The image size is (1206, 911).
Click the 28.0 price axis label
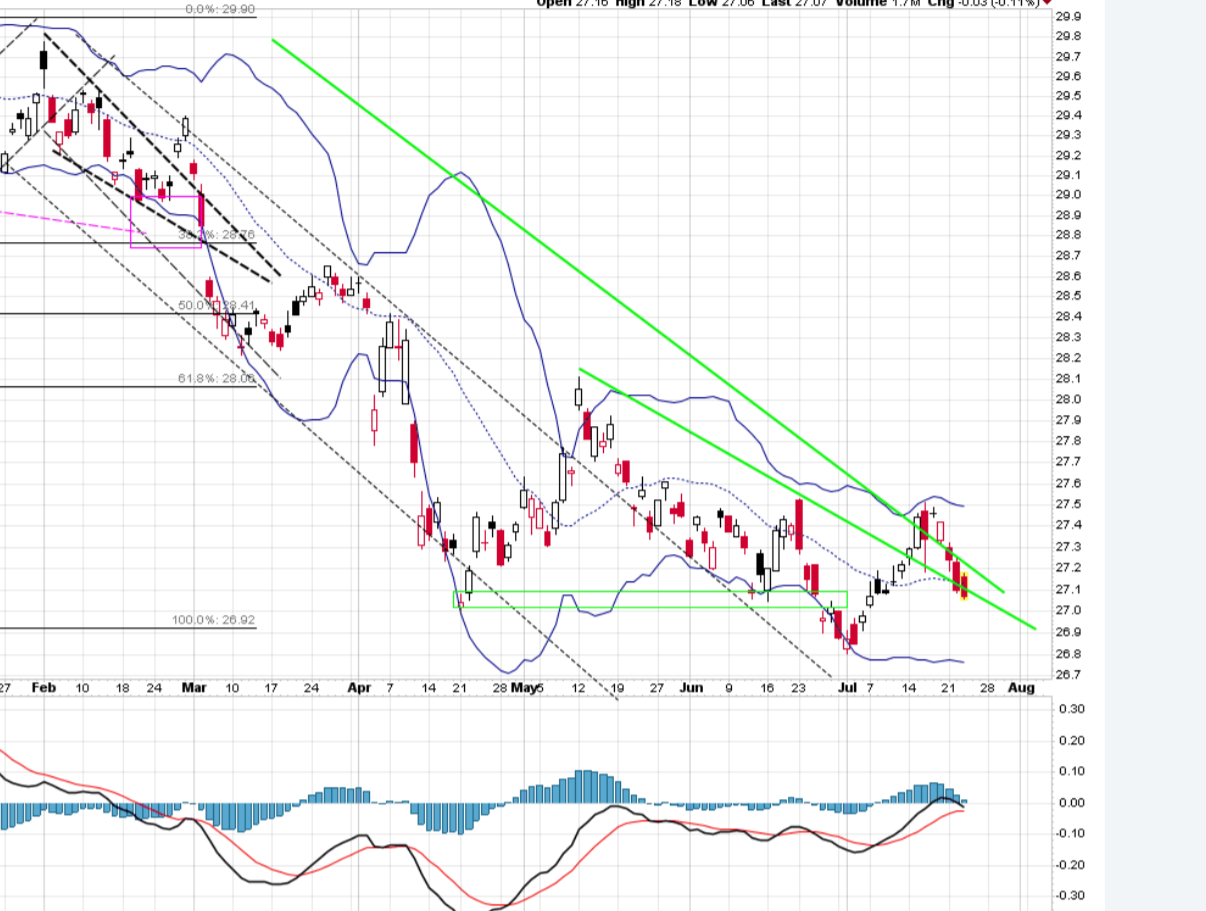point(1068,400)
